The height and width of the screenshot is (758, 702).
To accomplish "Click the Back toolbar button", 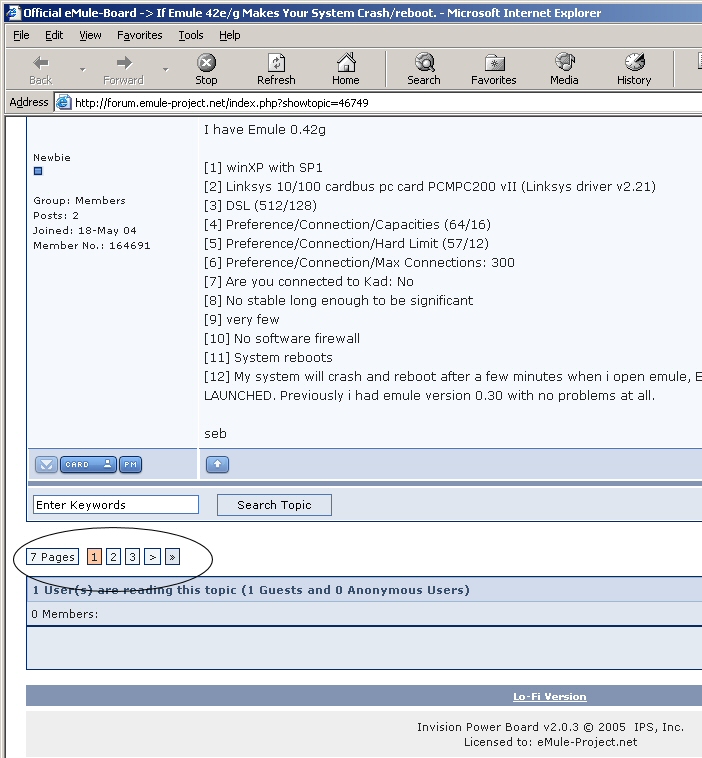I will pos(41,70).
